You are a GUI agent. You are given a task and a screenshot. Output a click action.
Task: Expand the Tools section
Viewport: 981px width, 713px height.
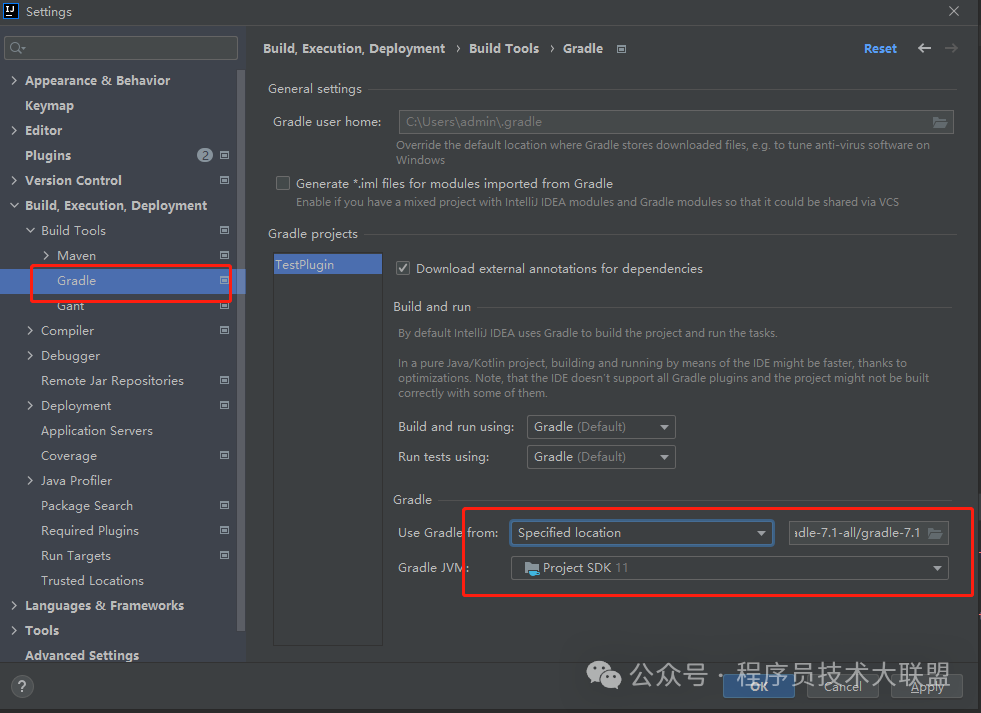pyautogui.click(x=14, y=630)
